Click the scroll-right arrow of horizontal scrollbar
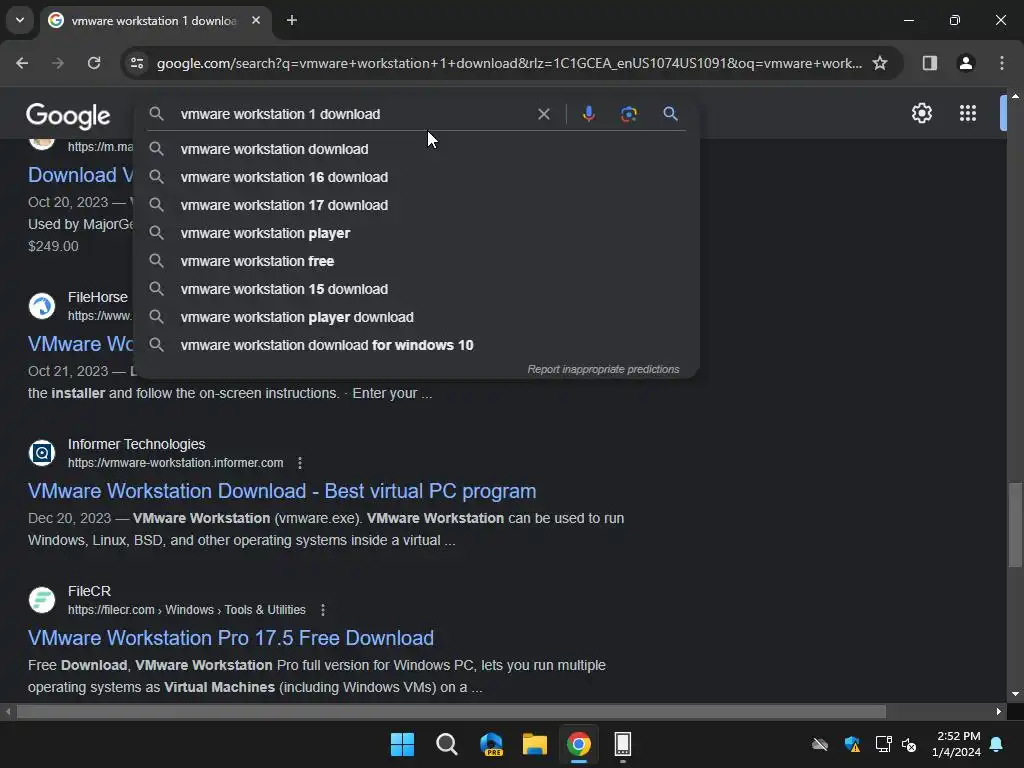1024x768 pixels. click(999, 711)
